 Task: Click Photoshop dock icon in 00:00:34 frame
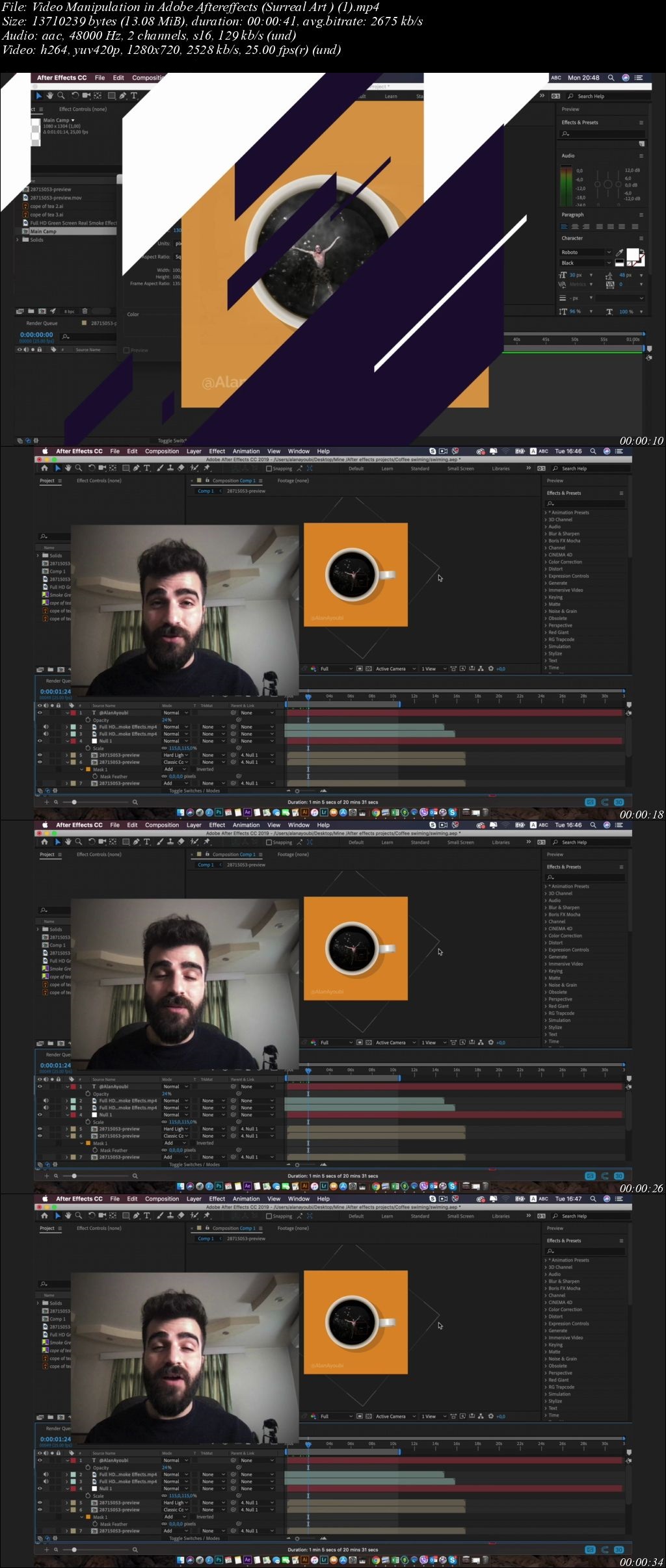[x=219, y=1560]
